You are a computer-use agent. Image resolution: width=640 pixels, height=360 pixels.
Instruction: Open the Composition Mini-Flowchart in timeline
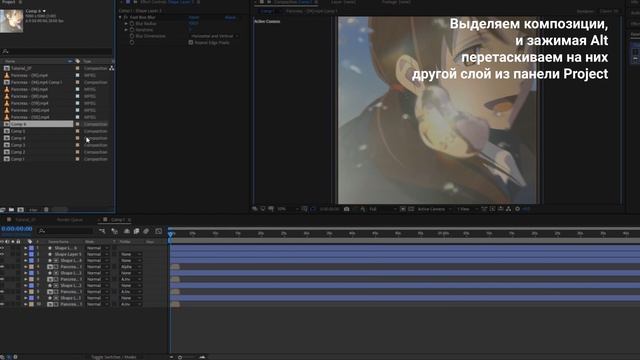coord(102,231)
